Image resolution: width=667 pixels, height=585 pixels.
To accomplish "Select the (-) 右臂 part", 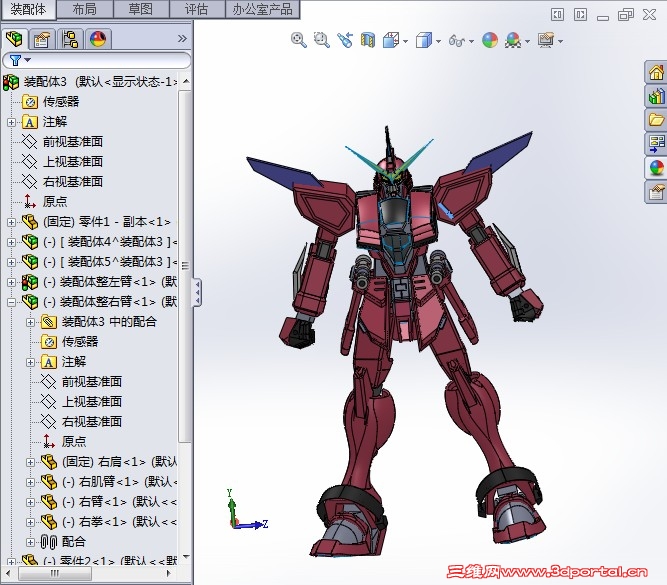I will pyautogui.click(x=119, y=502).
